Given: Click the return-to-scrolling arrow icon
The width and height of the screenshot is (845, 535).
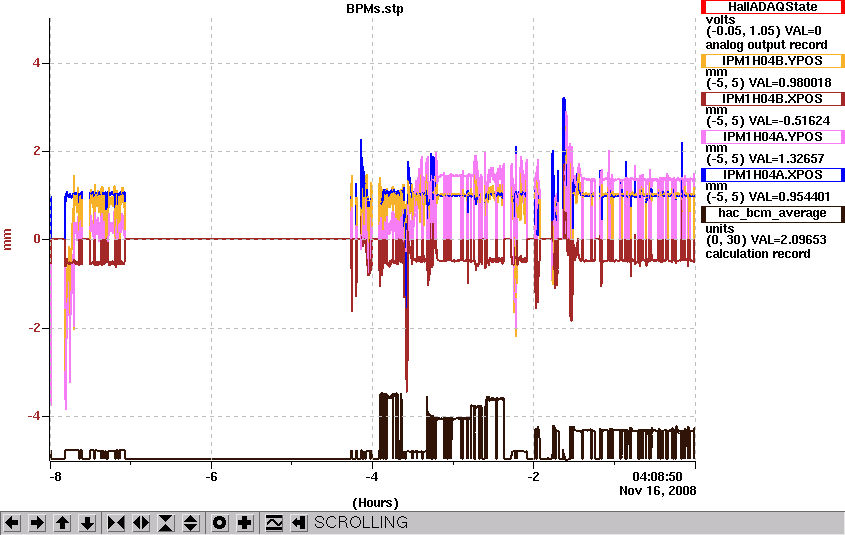Looking at the screenshot, I should click(299, 523).
